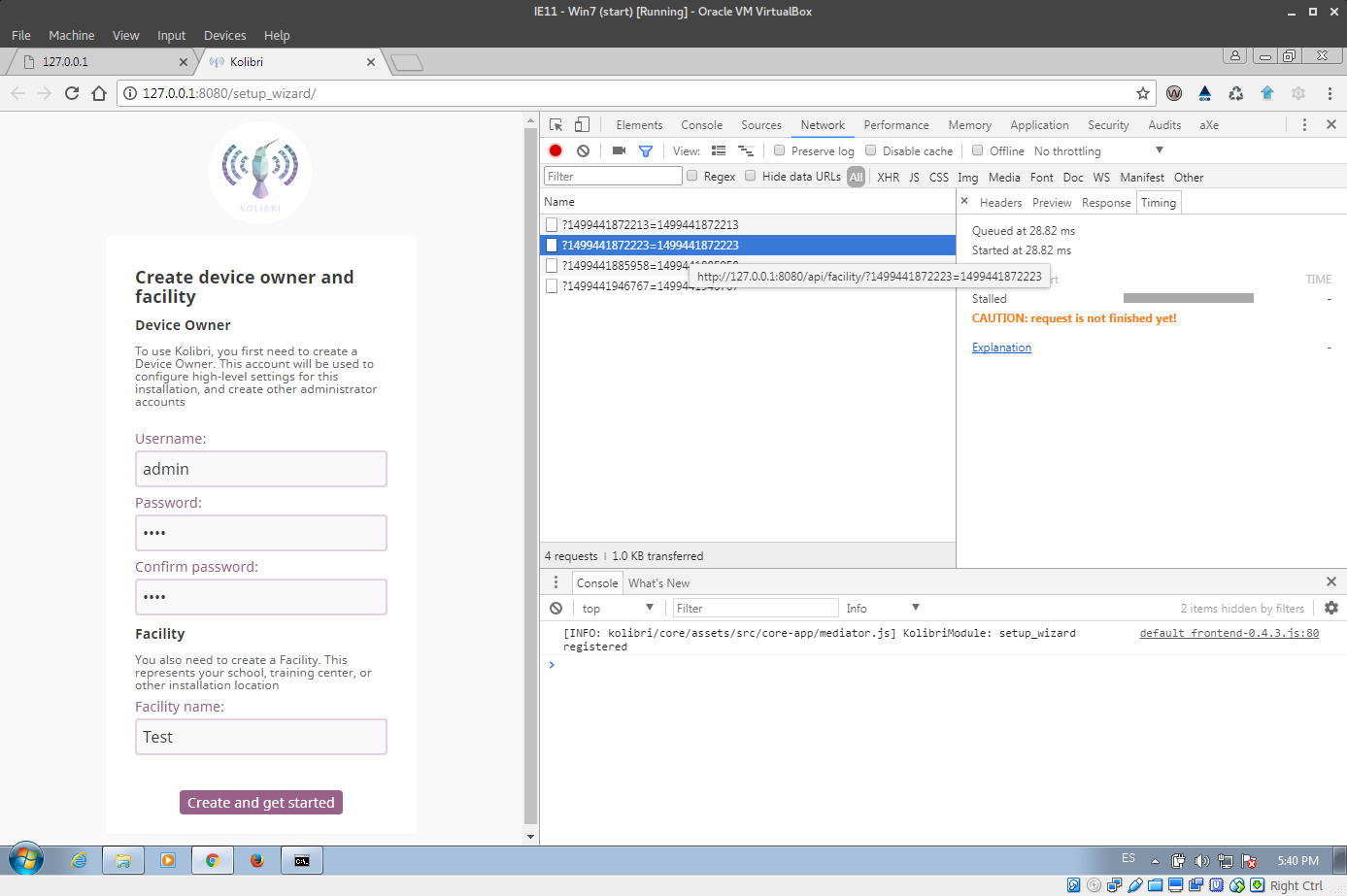Switch to large request rows view

719,150
